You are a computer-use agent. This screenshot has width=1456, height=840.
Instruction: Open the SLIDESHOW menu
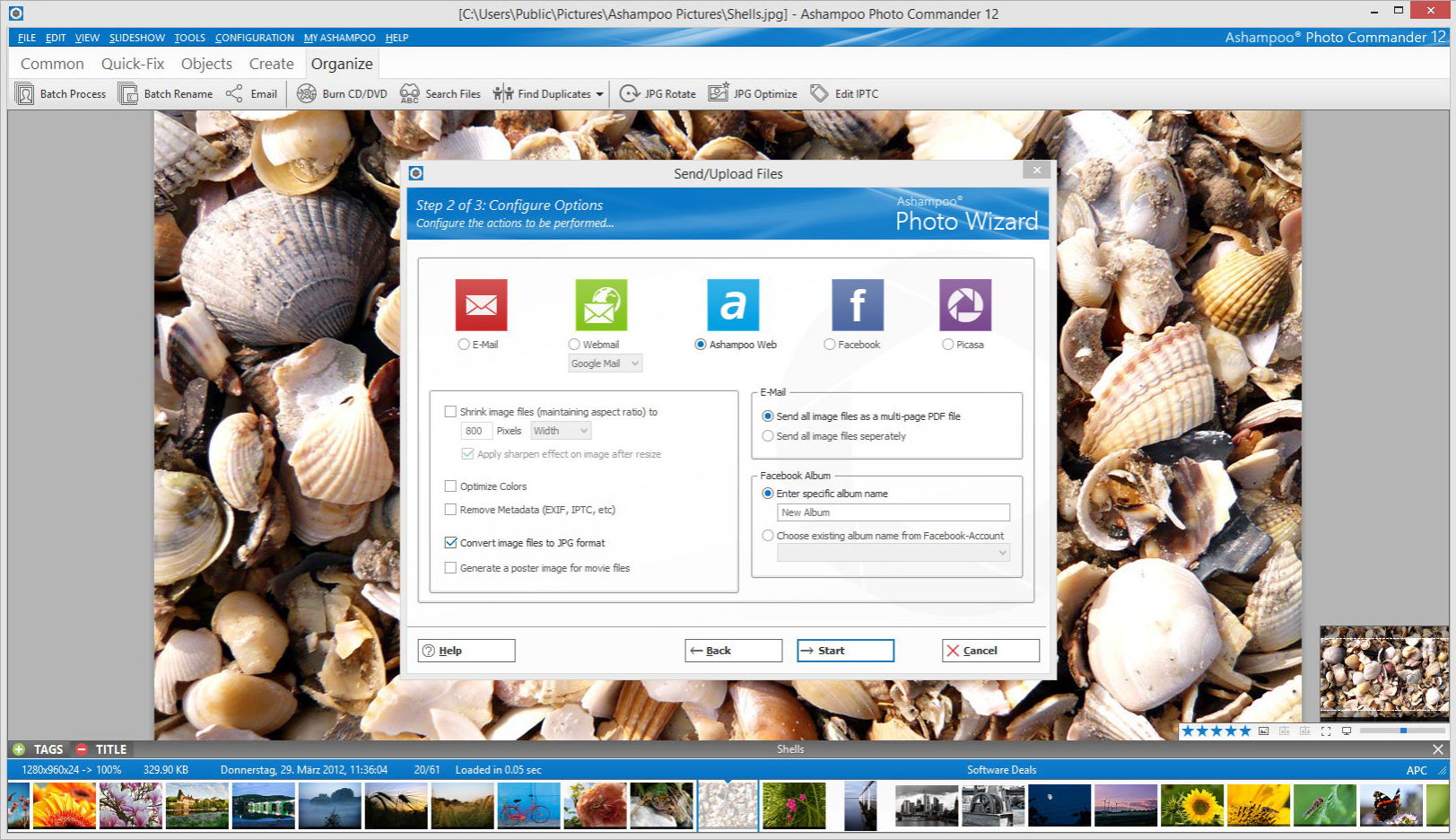137,38
